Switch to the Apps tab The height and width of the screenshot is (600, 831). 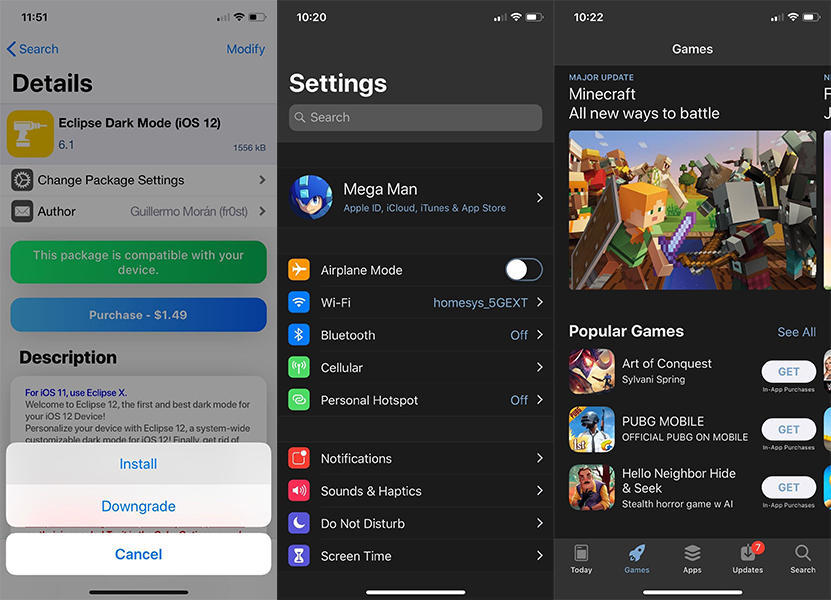692,559
